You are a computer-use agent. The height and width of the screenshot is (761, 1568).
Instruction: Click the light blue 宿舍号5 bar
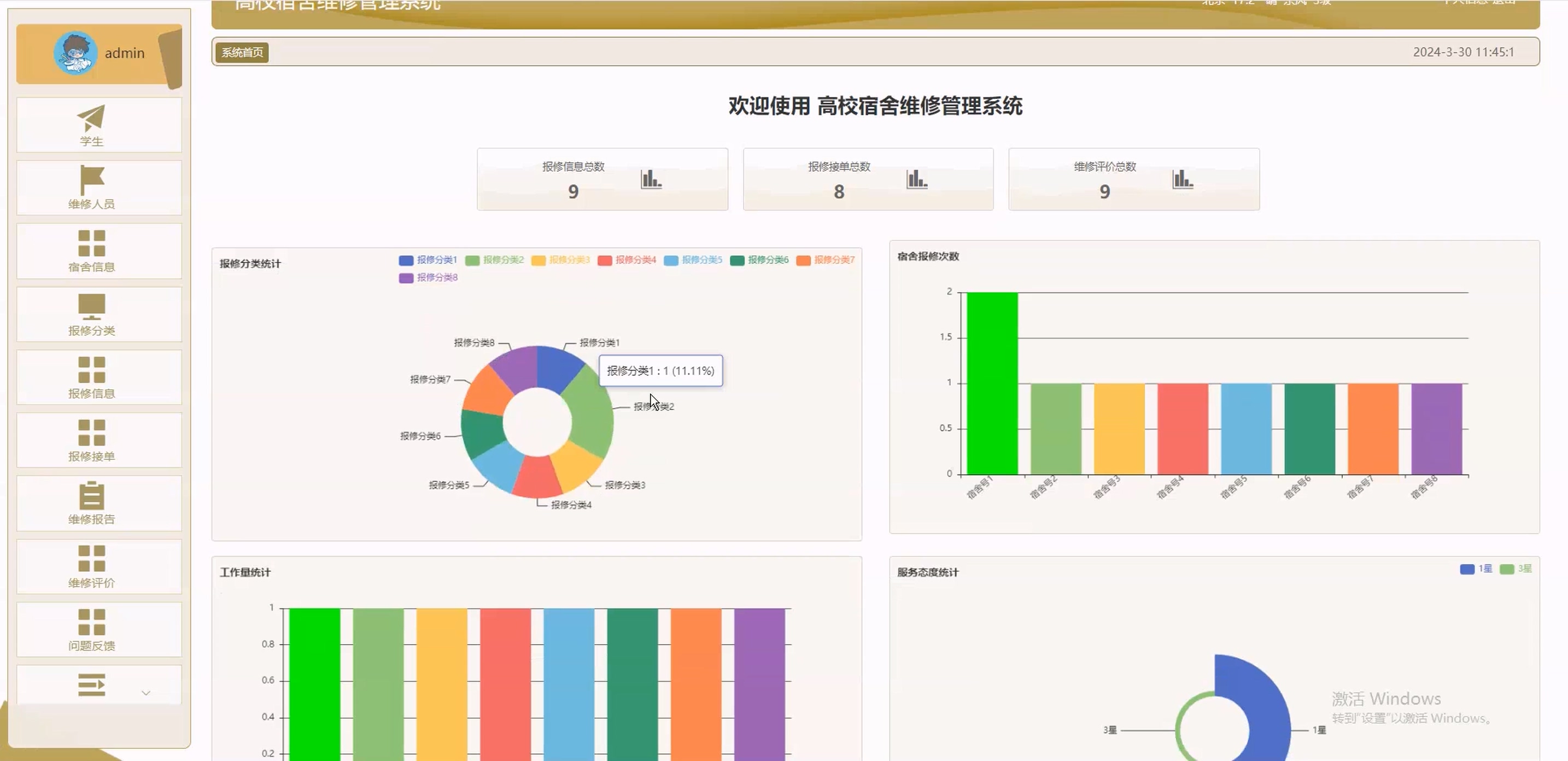[x=1246, y=429]
